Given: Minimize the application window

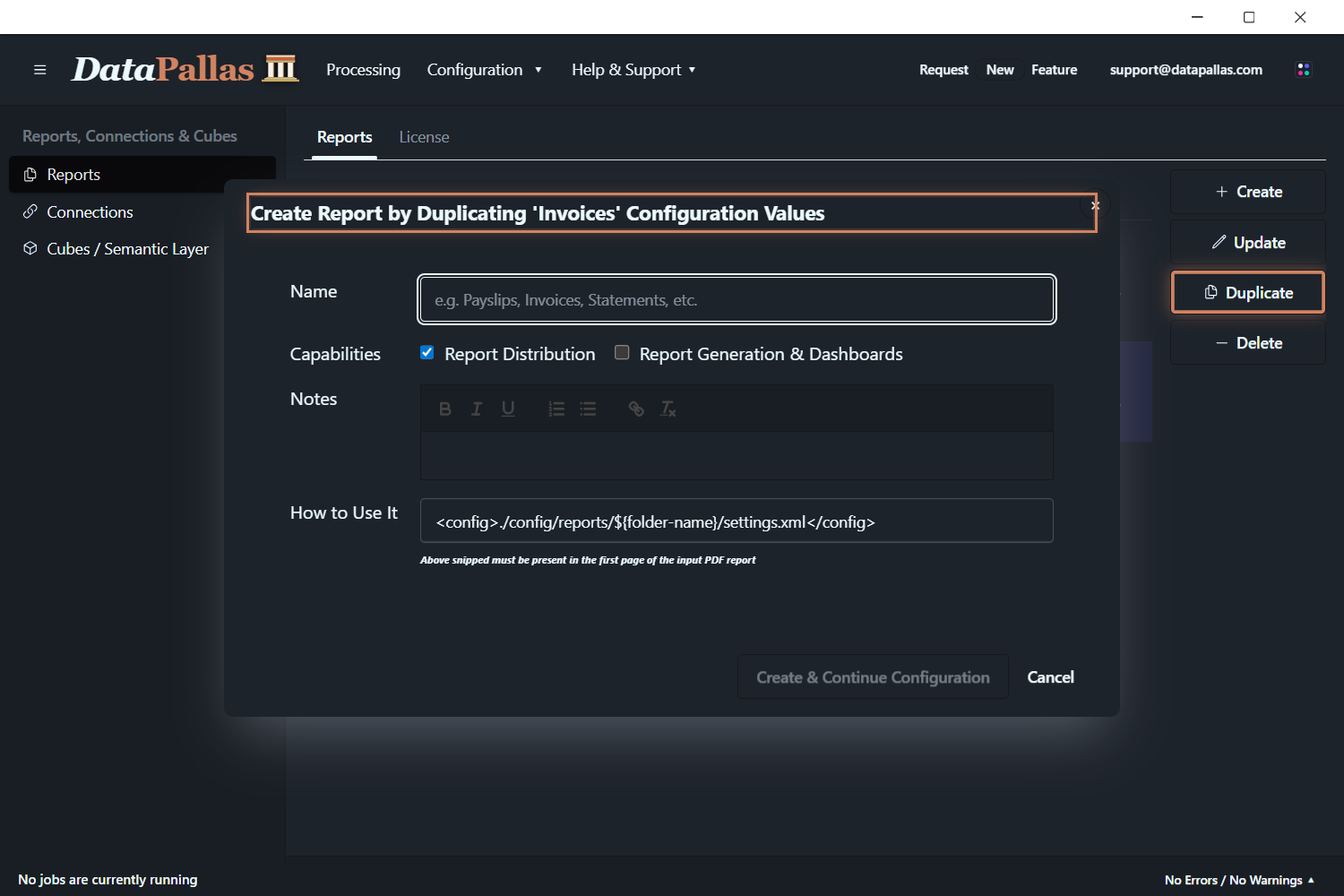Looking at the screenshot, I should click(x=1197, y=17).
